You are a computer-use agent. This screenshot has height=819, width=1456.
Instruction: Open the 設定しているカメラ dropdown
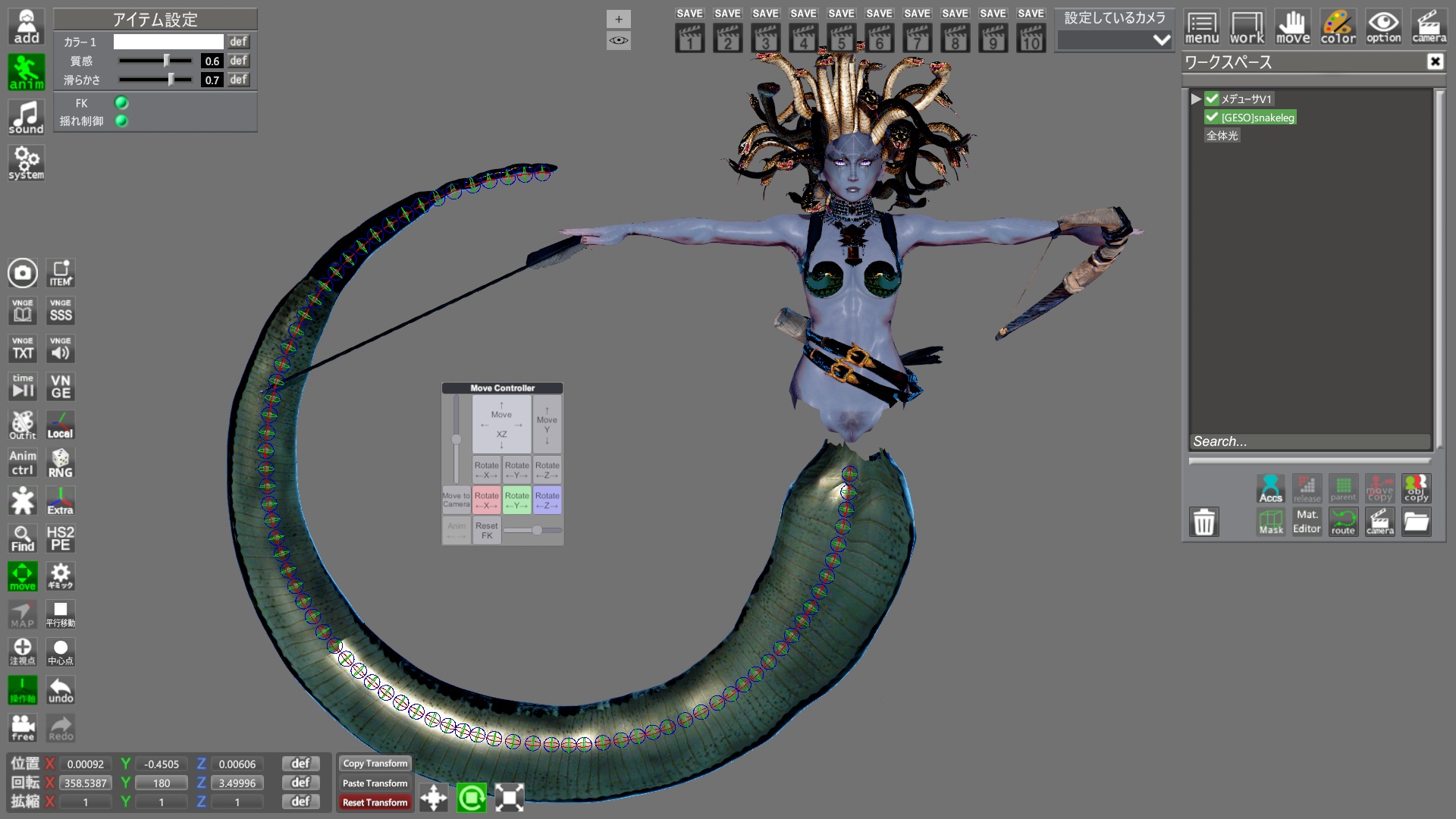coord(1115,40)
